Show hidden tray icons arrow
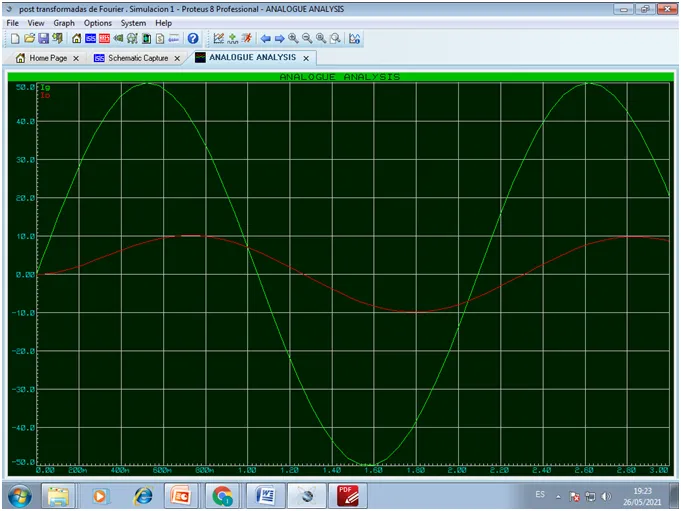 558,496
